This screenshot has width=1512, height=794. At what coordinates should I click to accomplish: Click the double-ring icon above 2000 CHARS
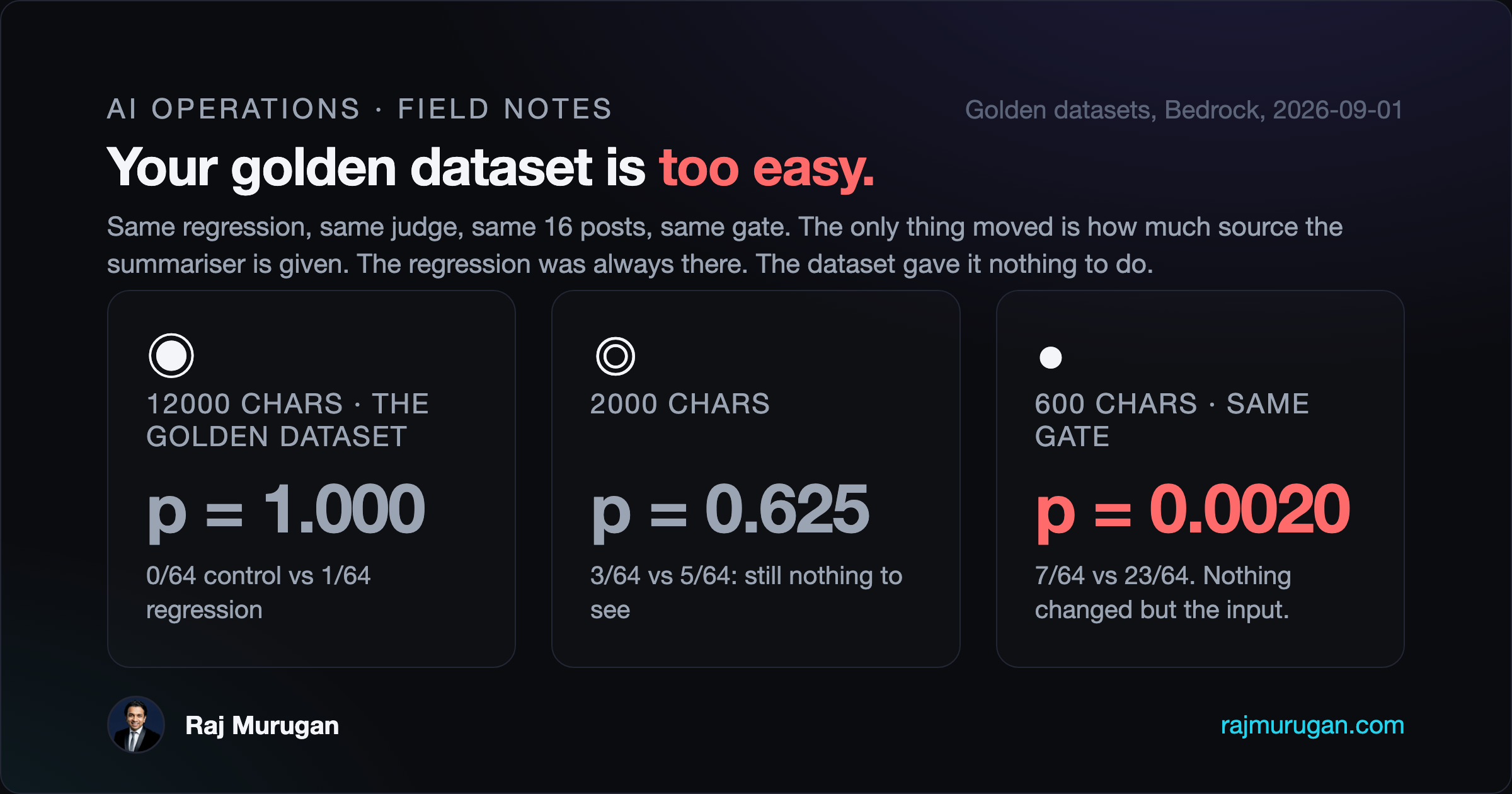616,357
